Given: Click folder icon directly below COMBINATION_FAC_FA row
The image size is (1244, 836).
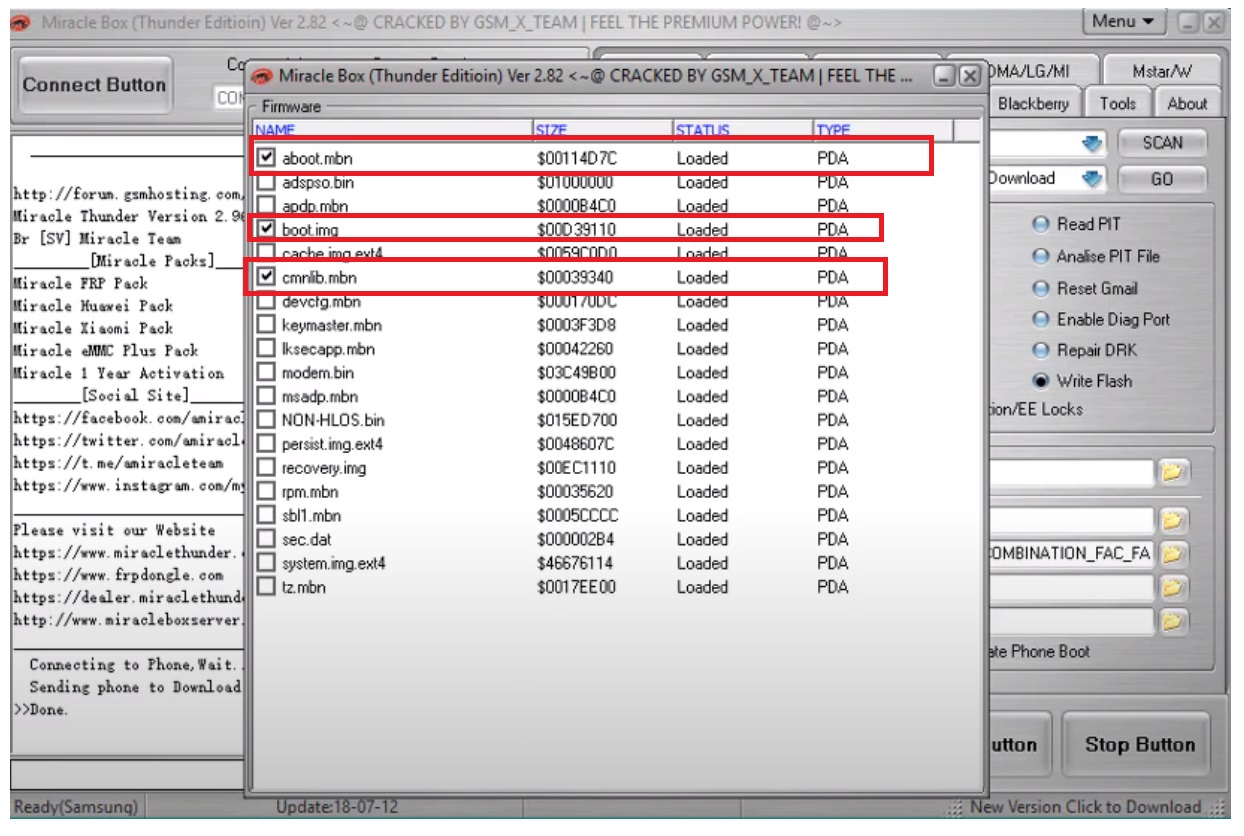Looking at the screenshot, I should [x=1172, y=587].
